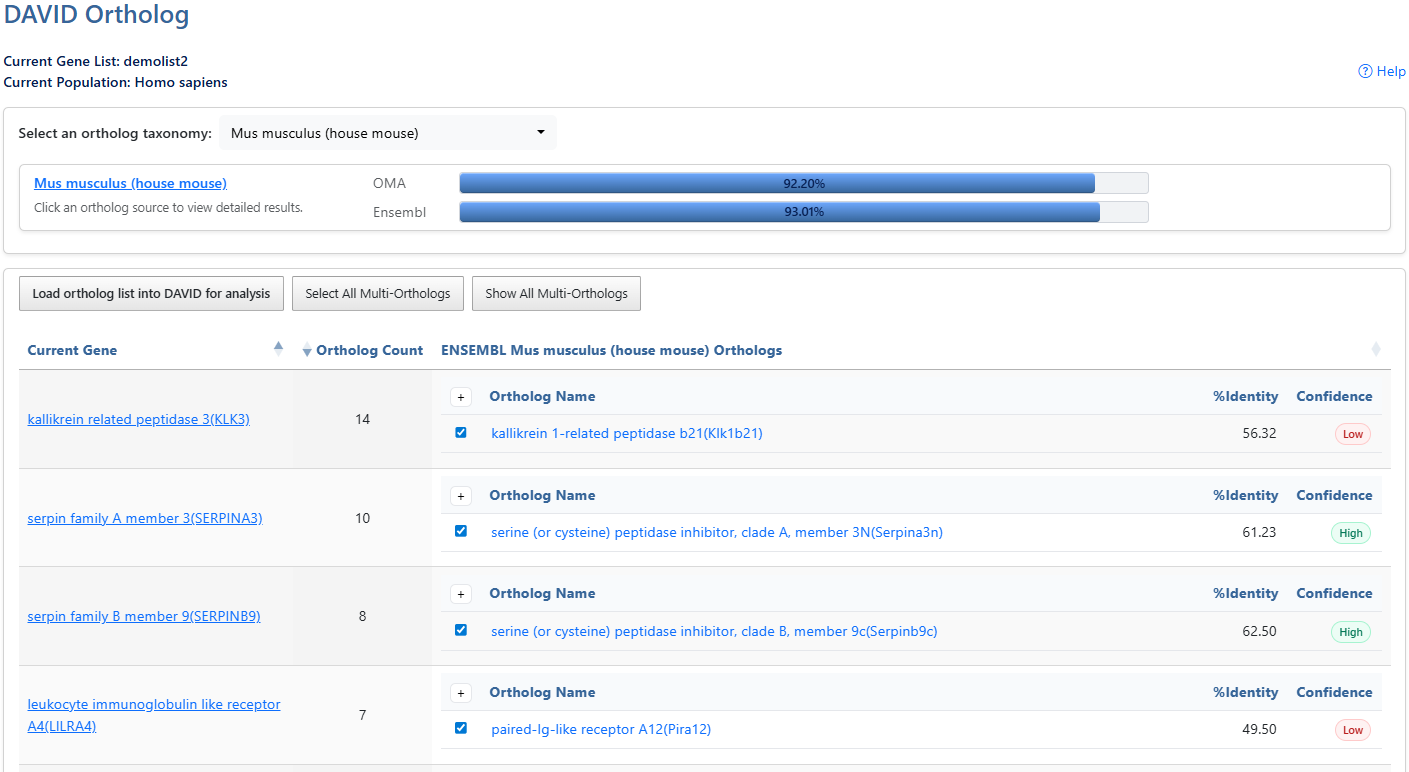1409x772 pixels.
Task: Expand the ortholog list for SERPINA3
Action: [x=461, y=495]
